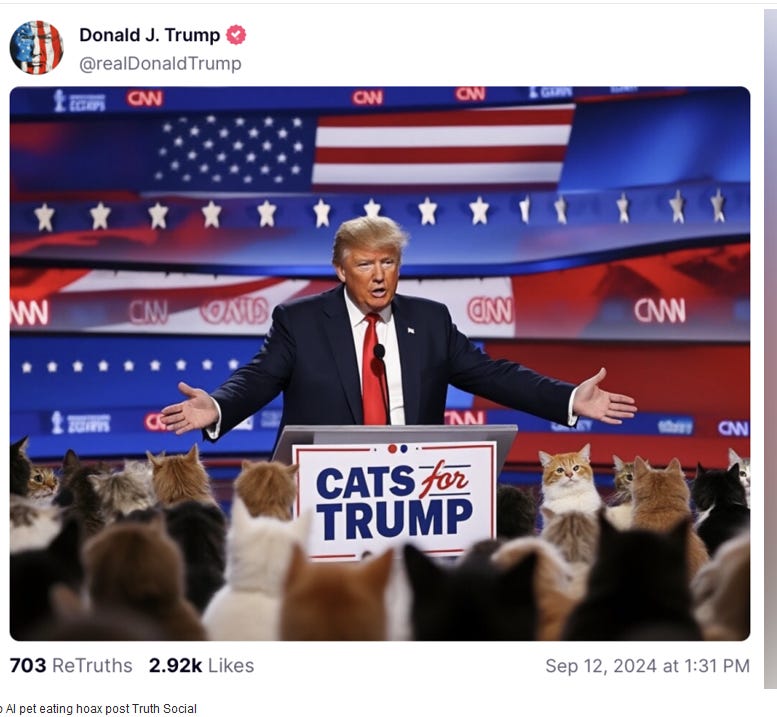
Task: Click the 'Cats for Trump' podium sign
Action: [x=394, y=500]
